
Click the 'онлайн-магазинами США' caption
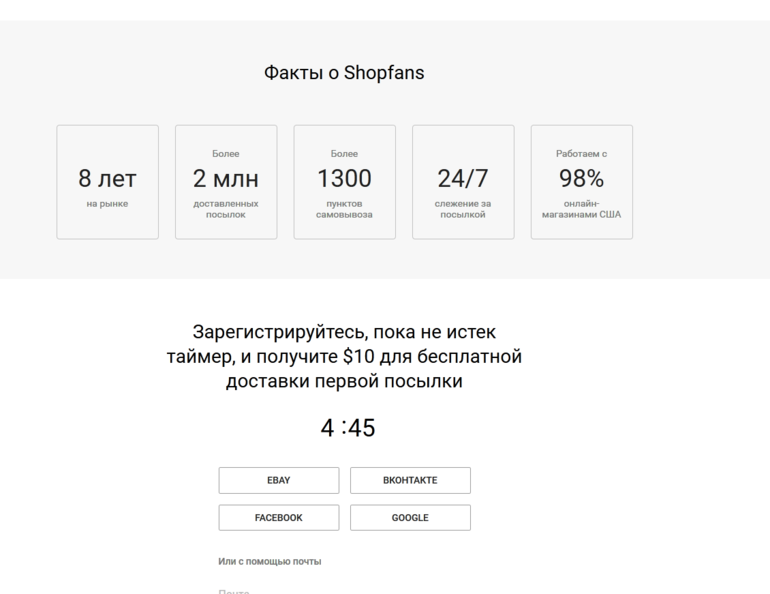(581, 209)
